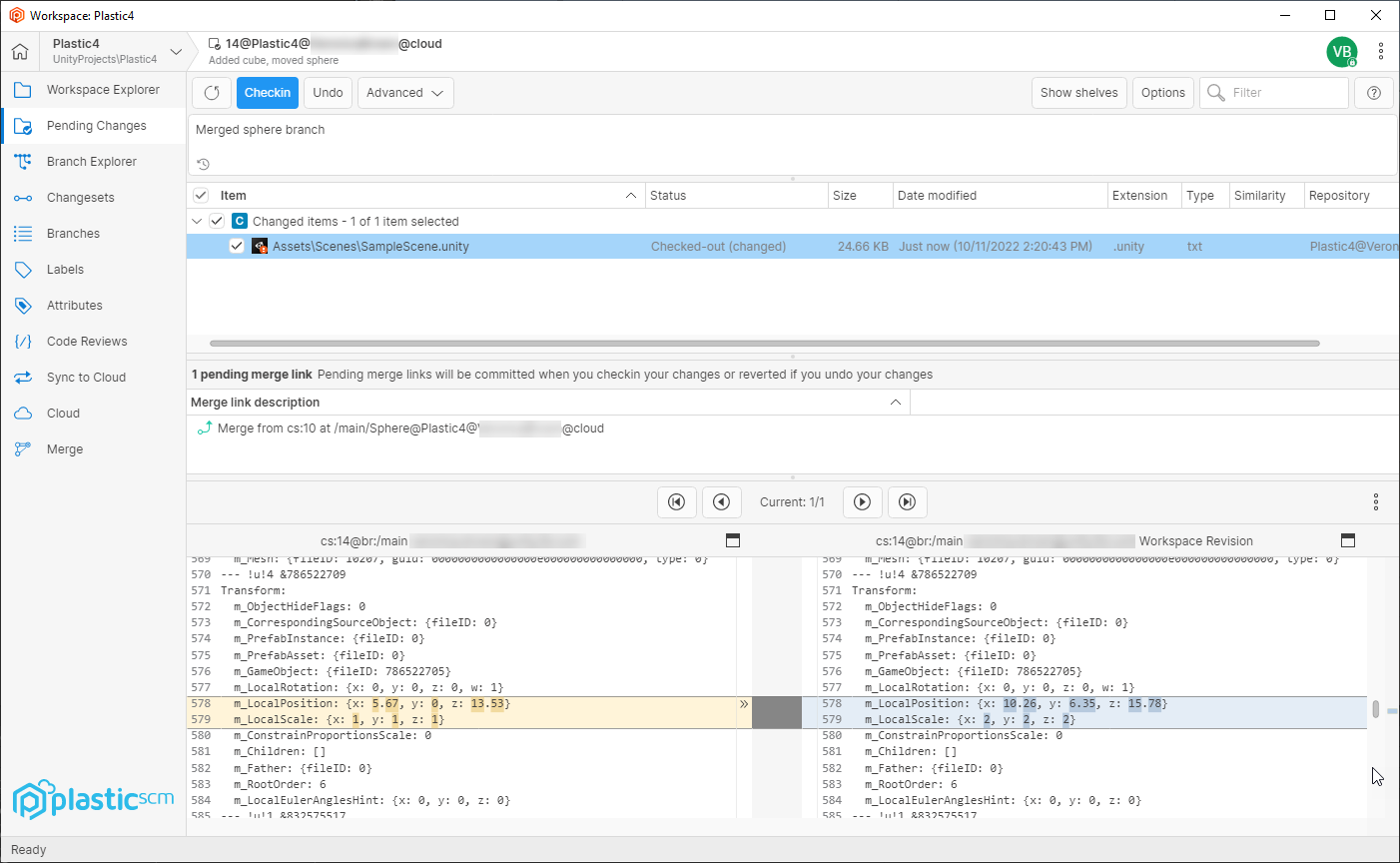
Task: Collapse the Changed items group
Action: click(197, 221)
